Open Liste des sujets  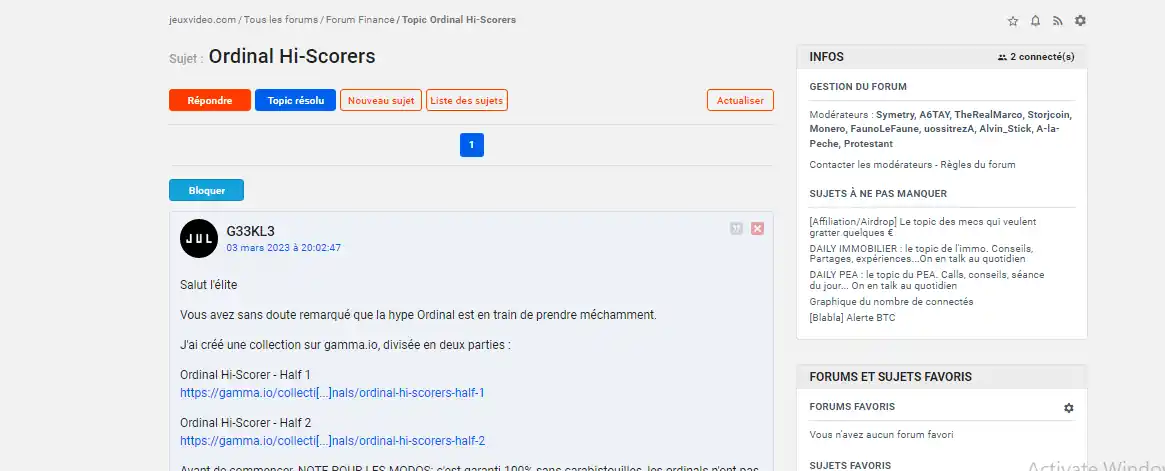point(467,100)
